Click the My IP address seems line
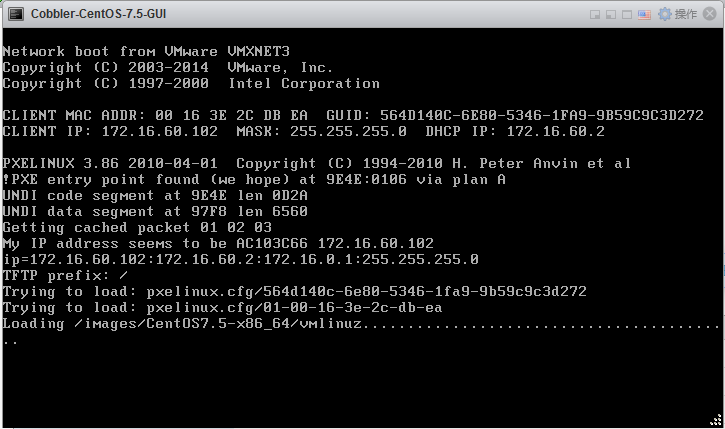725x429 pixels. tap(218, 243)
